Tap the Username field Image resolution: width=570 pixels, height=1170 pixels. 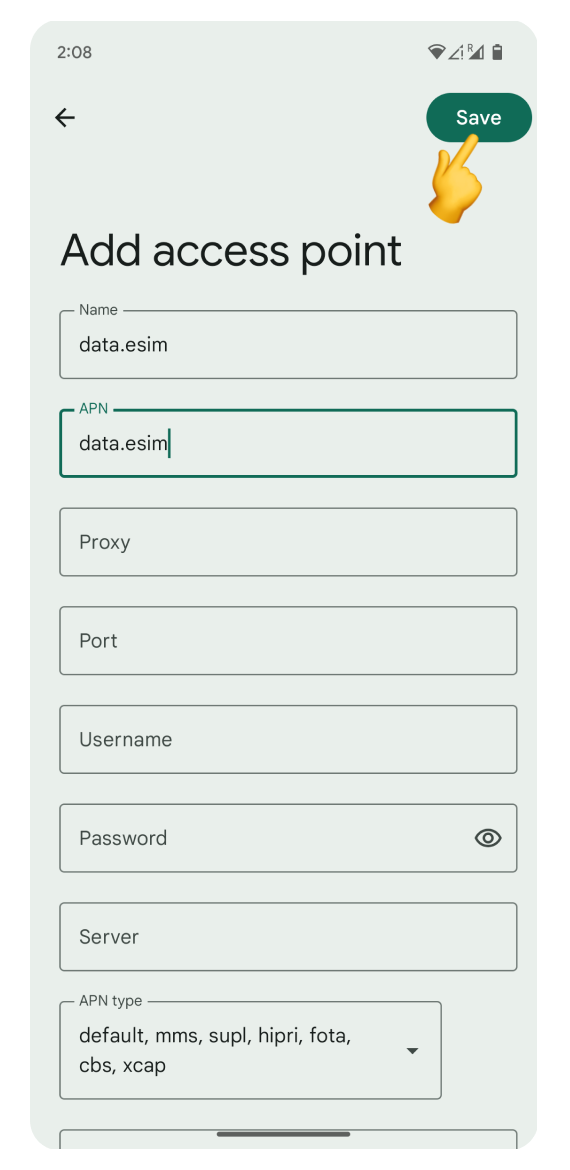point(288,739)
